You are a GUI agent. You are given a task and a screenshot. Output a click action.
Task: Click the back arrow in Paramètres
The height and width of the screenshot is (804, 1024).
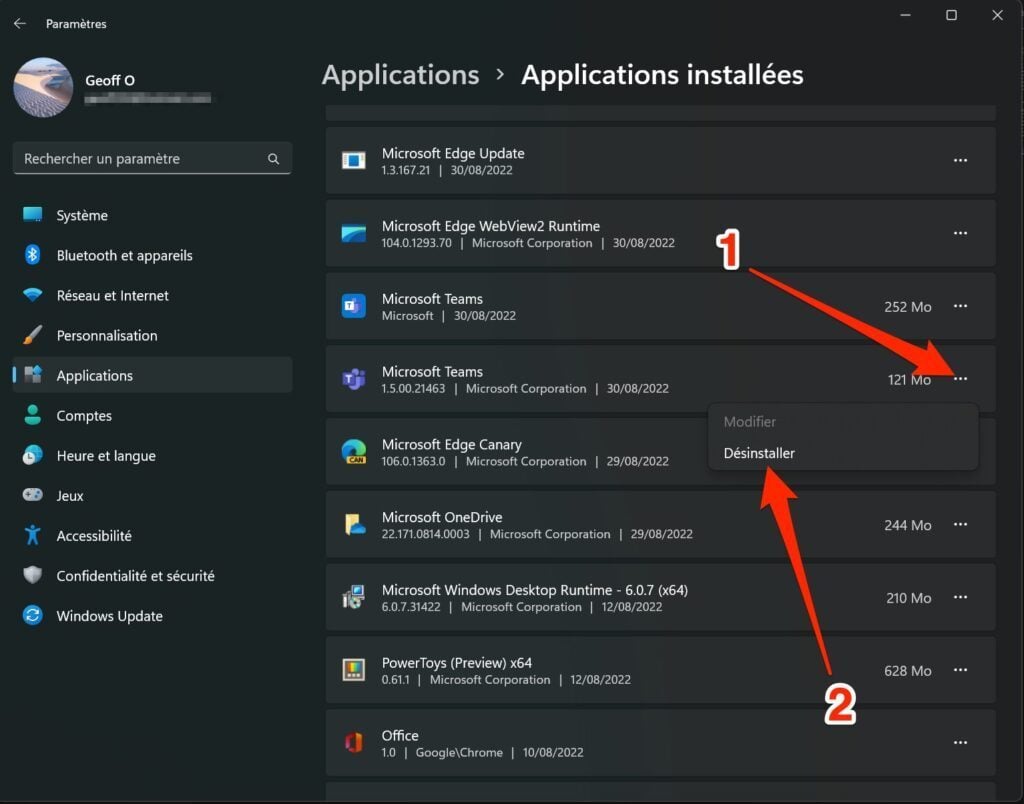[20, 24]
